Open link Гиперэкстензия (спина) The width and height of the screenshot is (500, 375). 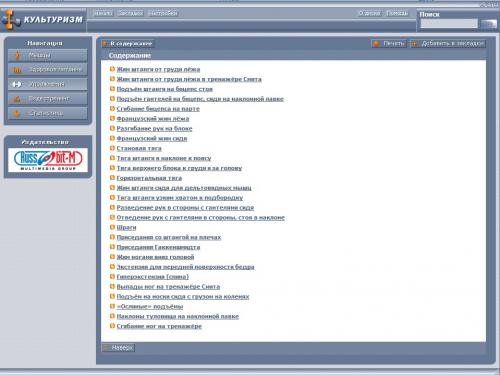tap(153, 277)
